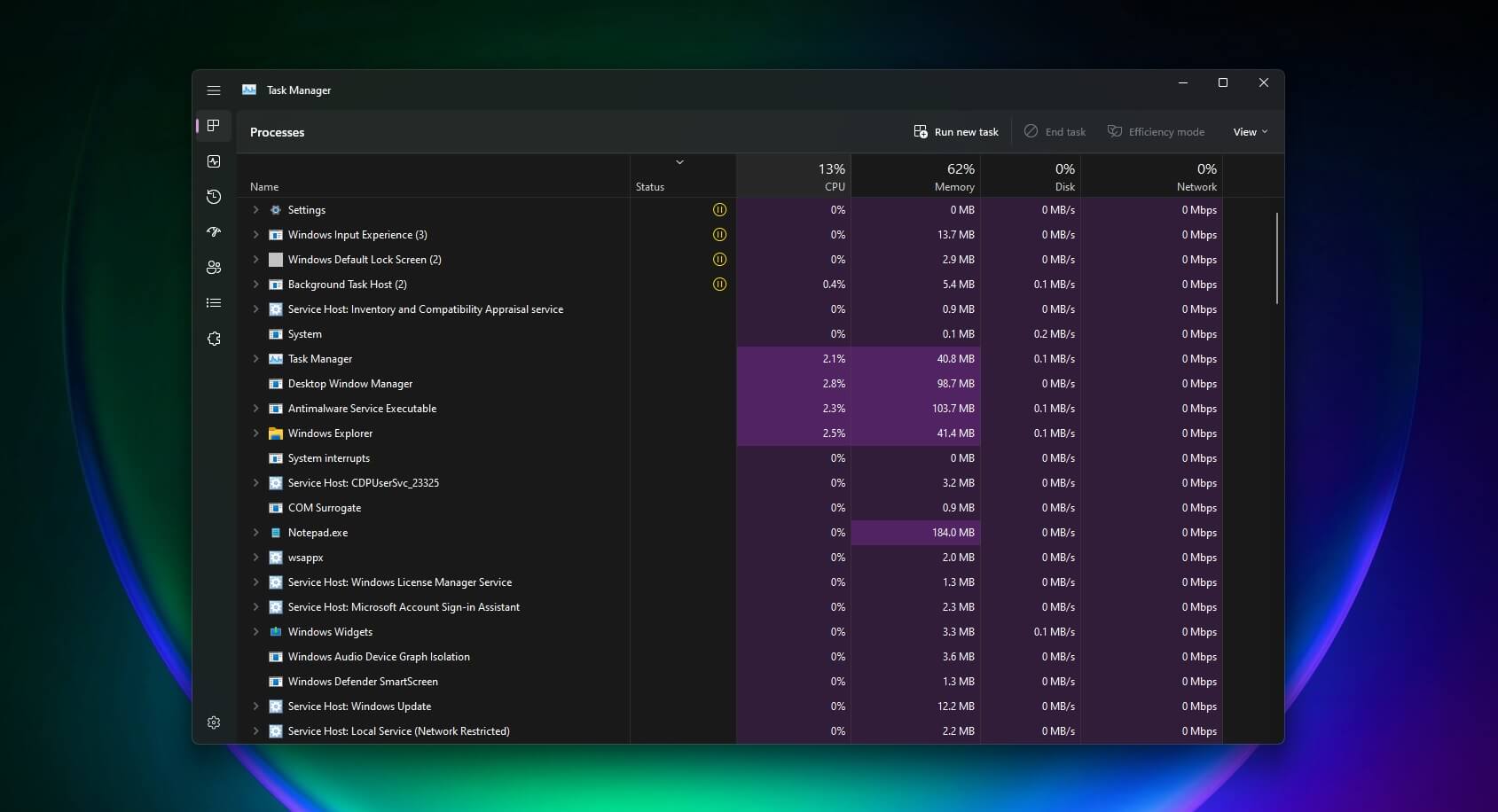Click the vertical scrollbar in the process list

(1276, 257)
